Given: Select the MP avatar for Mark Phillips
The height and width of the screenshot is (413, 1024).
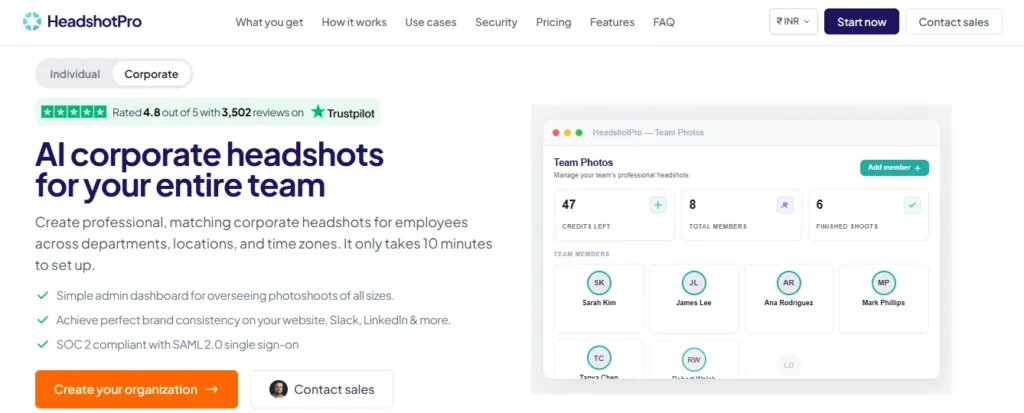Looking at the screenshot, I should (884, 283).
